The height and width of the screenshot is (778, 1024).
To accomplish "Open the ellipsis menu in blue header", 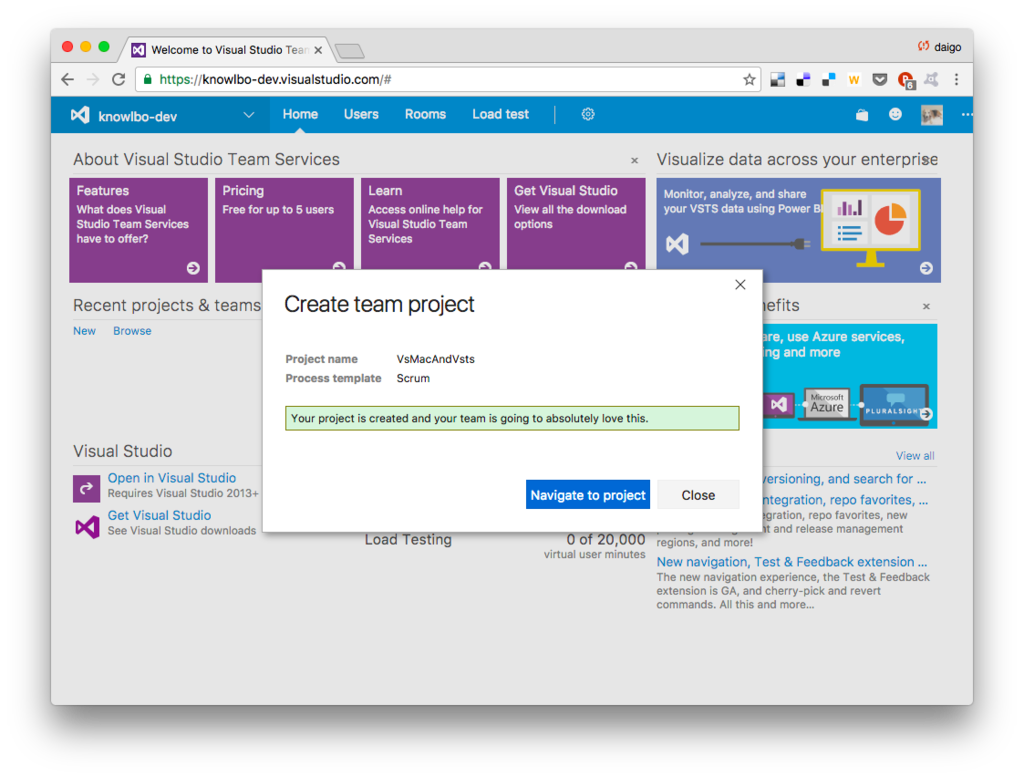I will (x=967, y=114).
